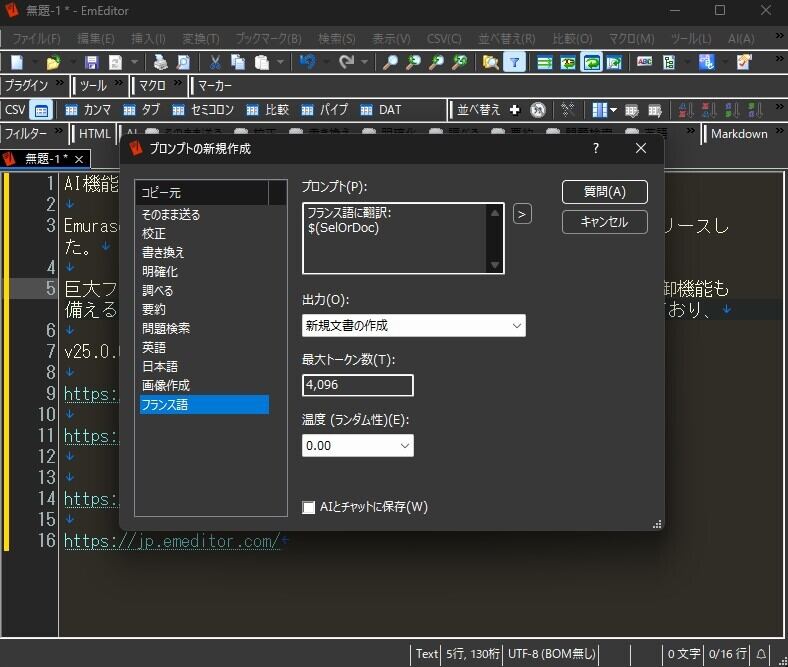This screenshot has height=667, width=788.
Task: Click prompt box scrollbar up arrow
Action: tap(495, 213)
